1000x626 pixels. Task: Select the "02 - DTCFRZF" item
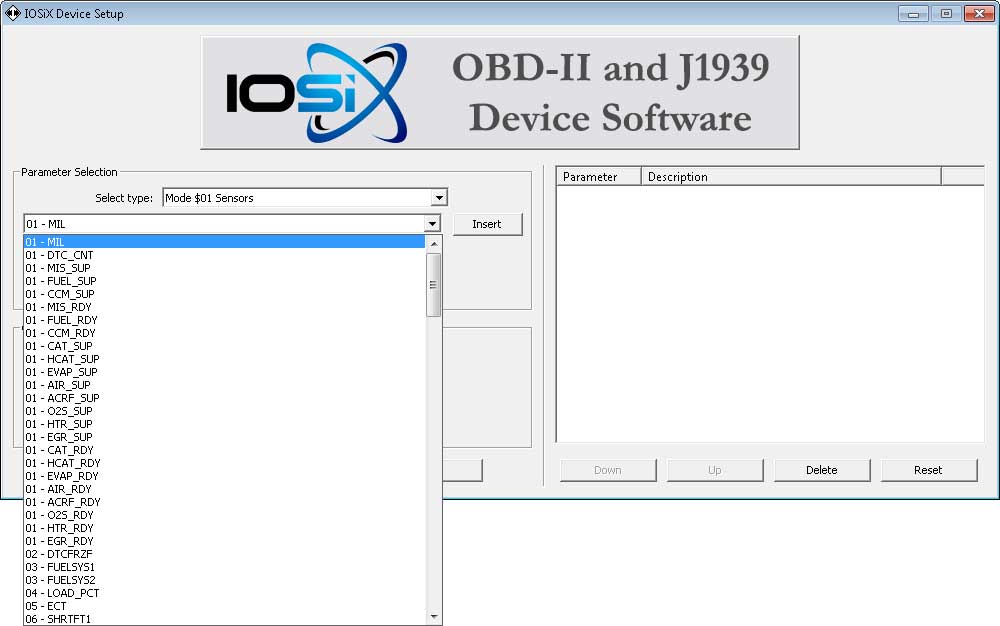click(x=224, y=554)
